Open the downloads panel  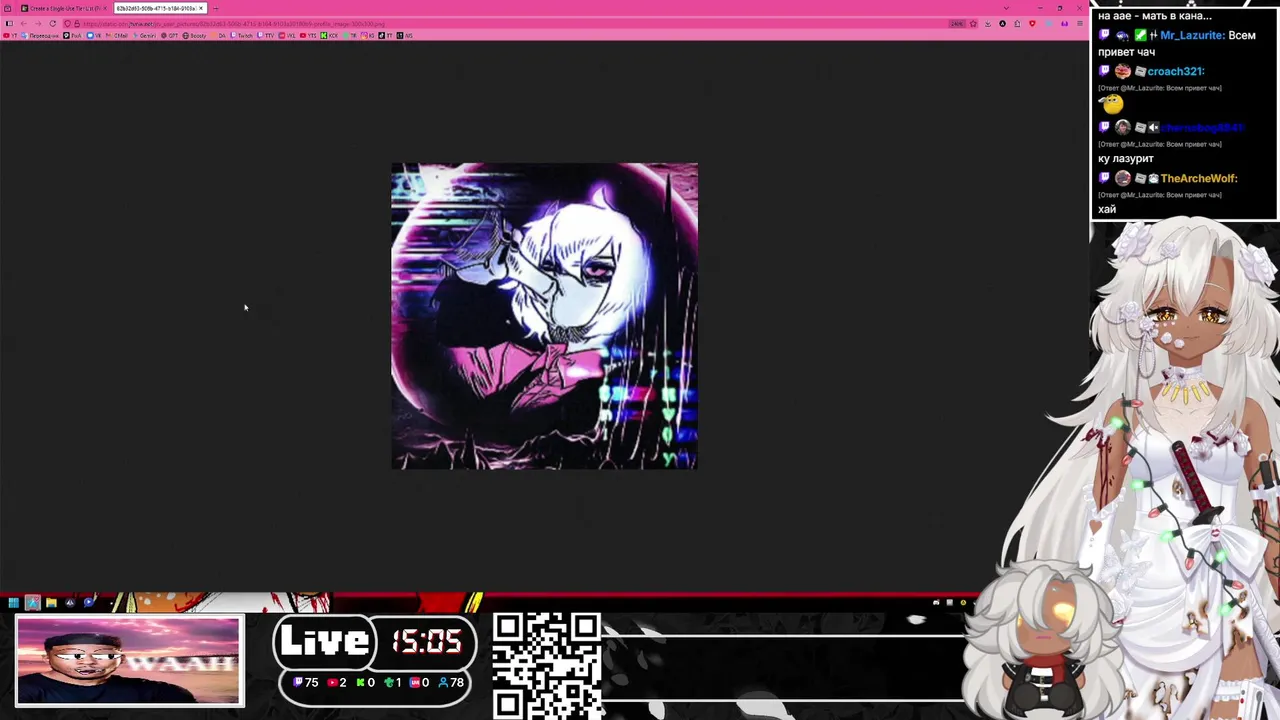(988, 24)
